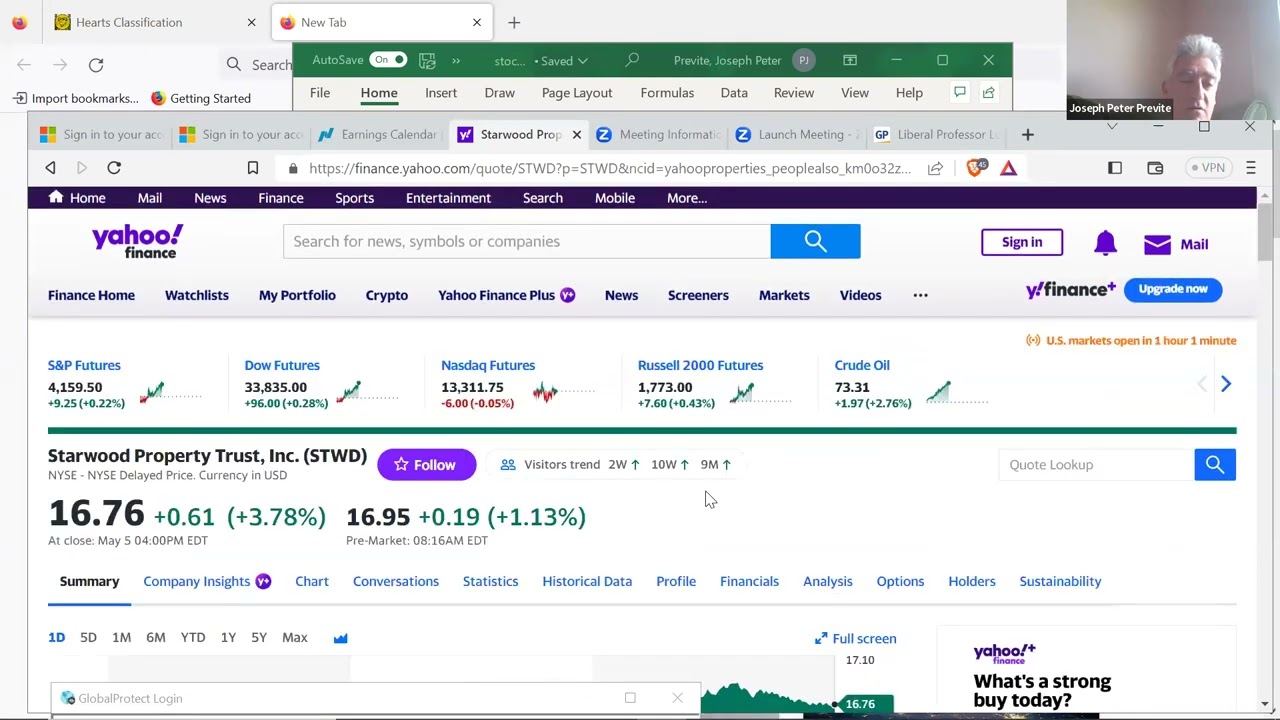Click Brave back navigation arrow
This screenshot has width=1280, height=720.
[x=50, y=168]
